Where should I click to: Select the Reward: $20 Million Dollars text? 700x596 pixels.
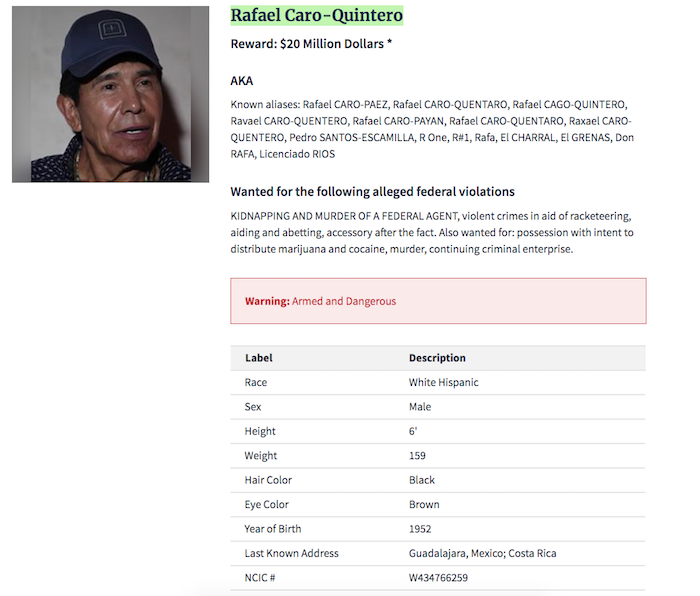(x=311, y=44)
